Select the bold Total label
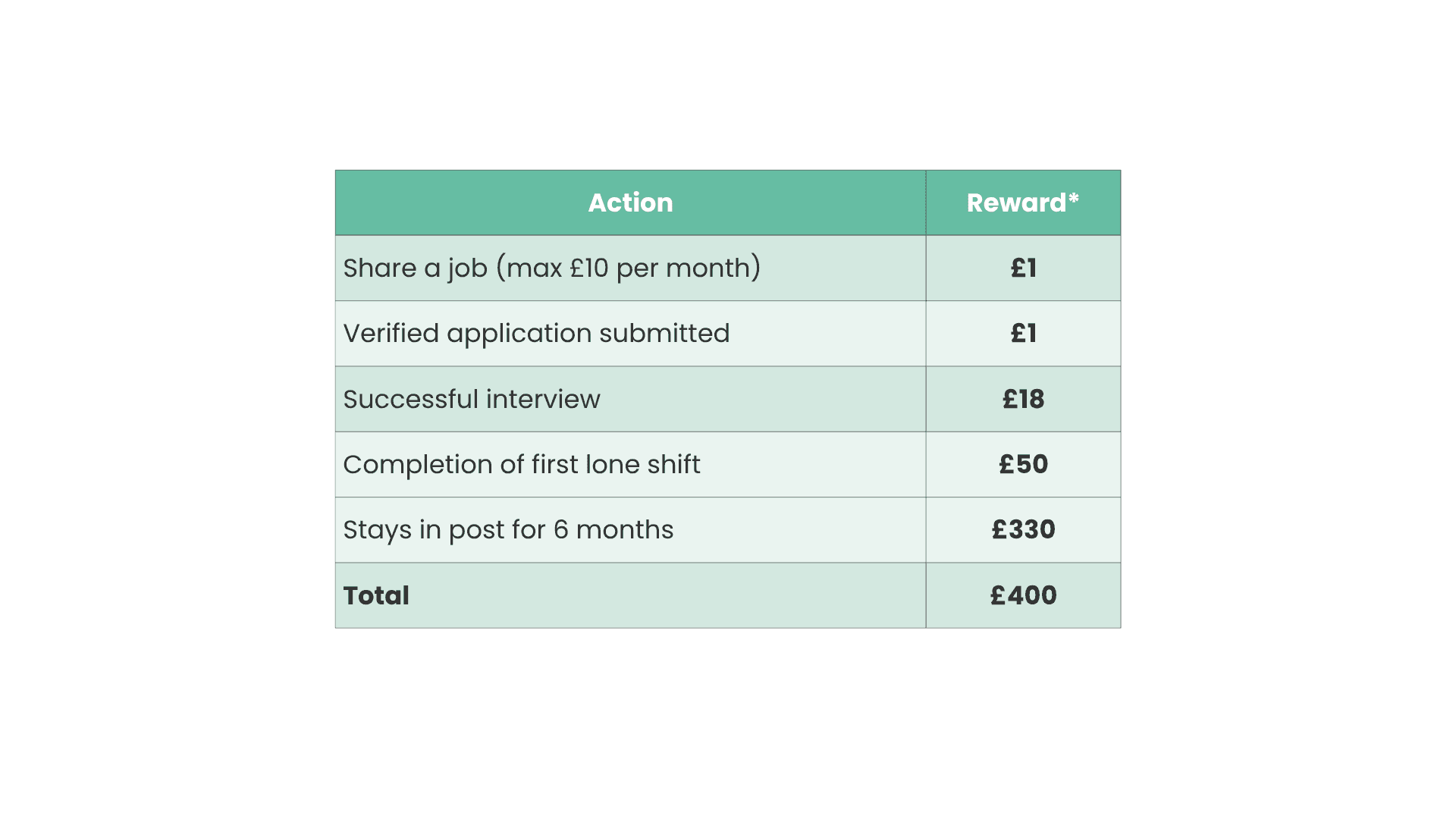Viewport: 1456px width, 819px height. pyautogui.click(x=376, y=596)
